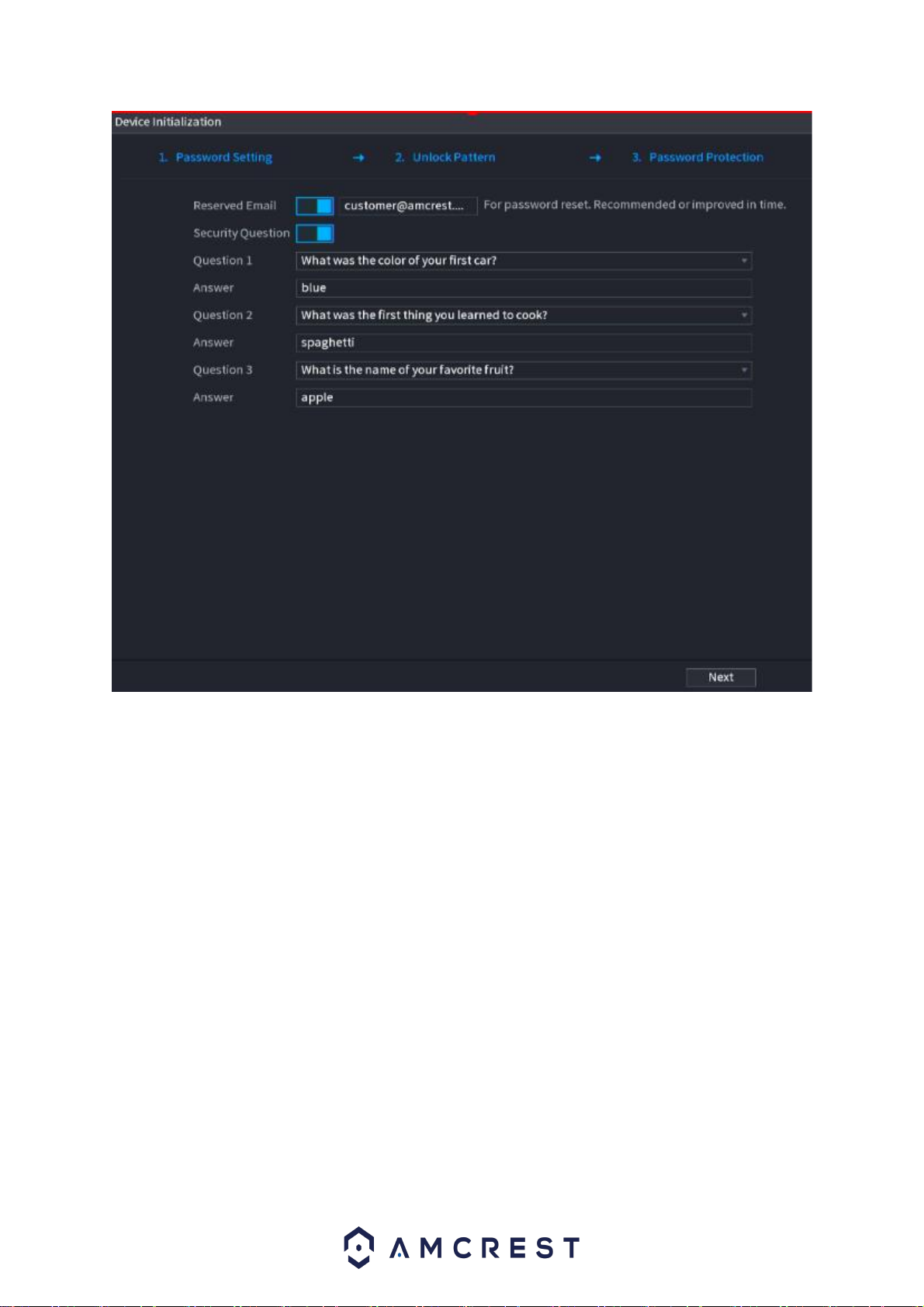
Task: Open the Question 1 dropdown list
Action: coord(524,261)
